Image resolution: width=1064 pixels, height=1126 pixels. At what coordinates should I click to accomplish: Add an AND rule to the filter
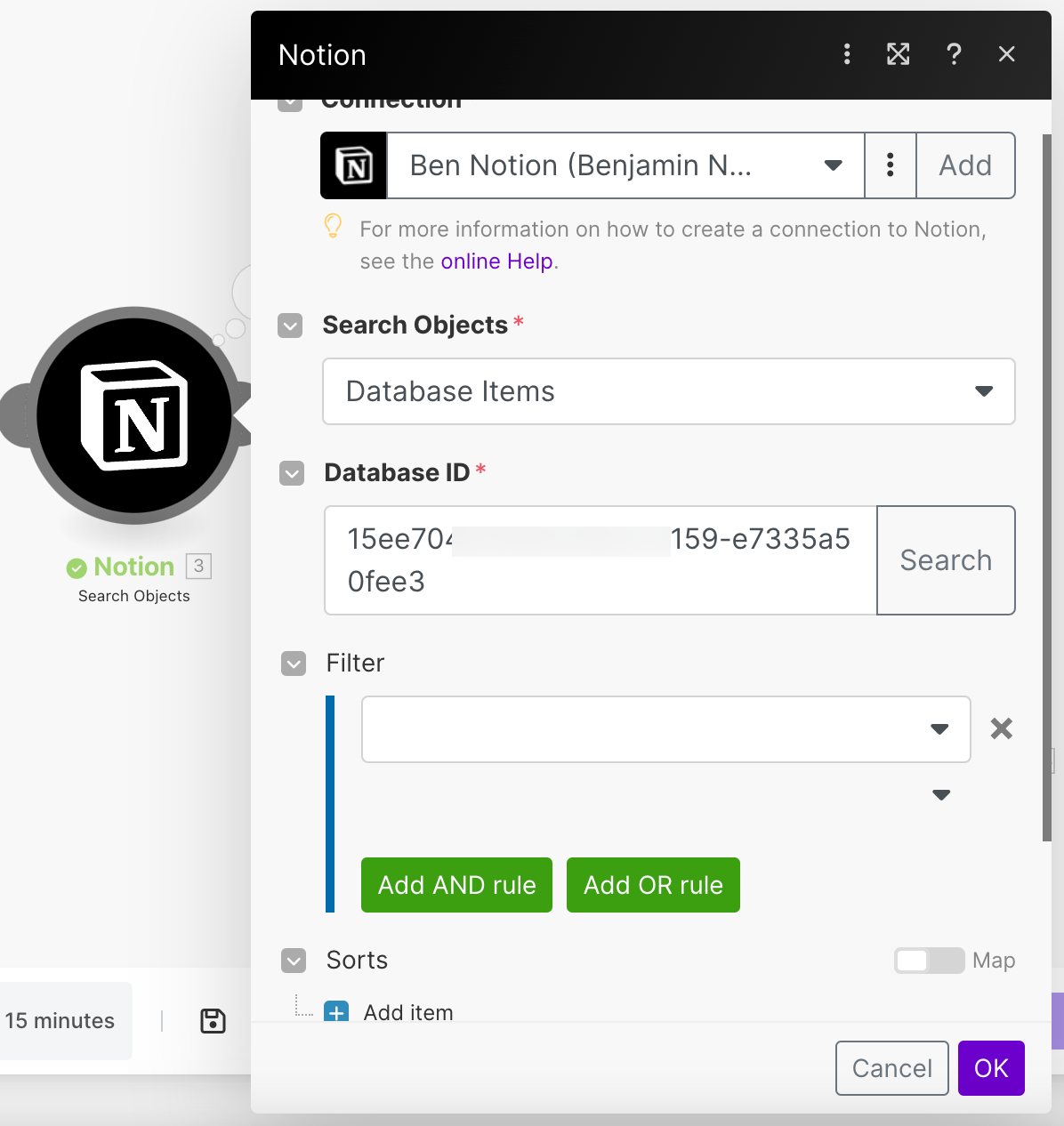point(456,885)
